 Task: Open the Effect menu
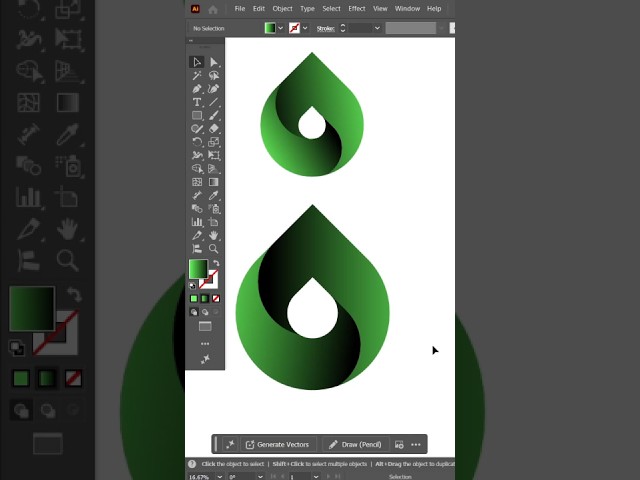pyautogui.click(x=357, y=9)
